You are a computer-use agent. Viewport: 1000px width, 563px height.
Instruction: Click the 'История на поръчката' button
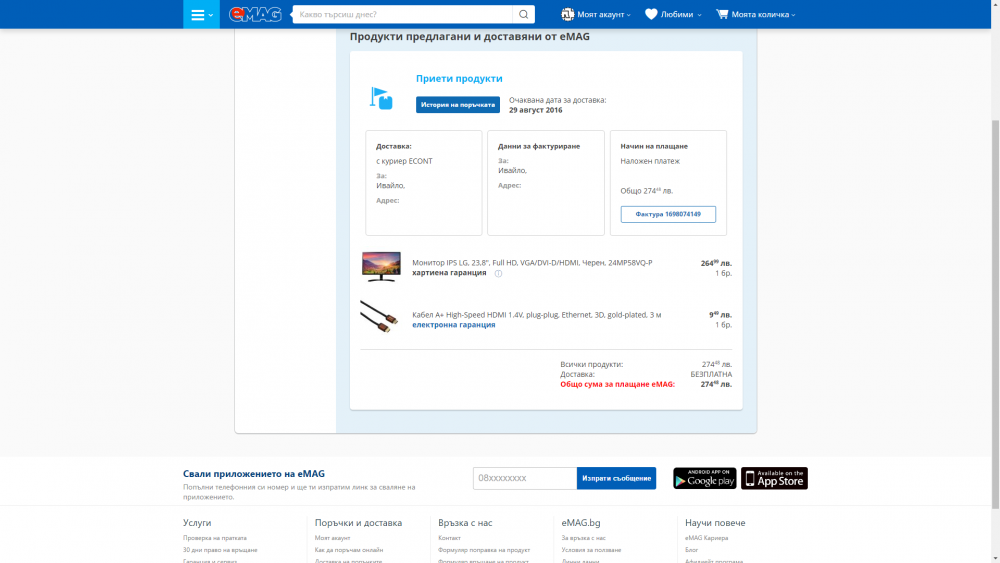coord(458,105)
